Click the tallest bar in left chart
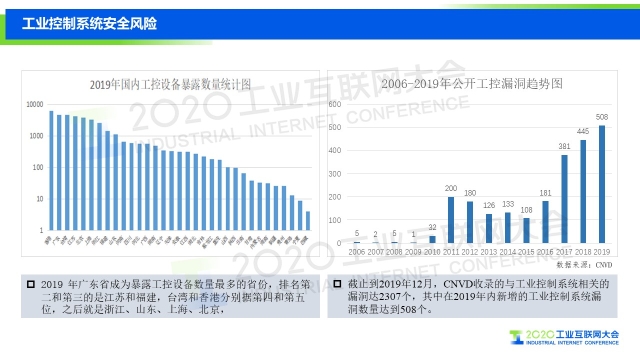Screen dimensions: 640x360 [51, 171]
